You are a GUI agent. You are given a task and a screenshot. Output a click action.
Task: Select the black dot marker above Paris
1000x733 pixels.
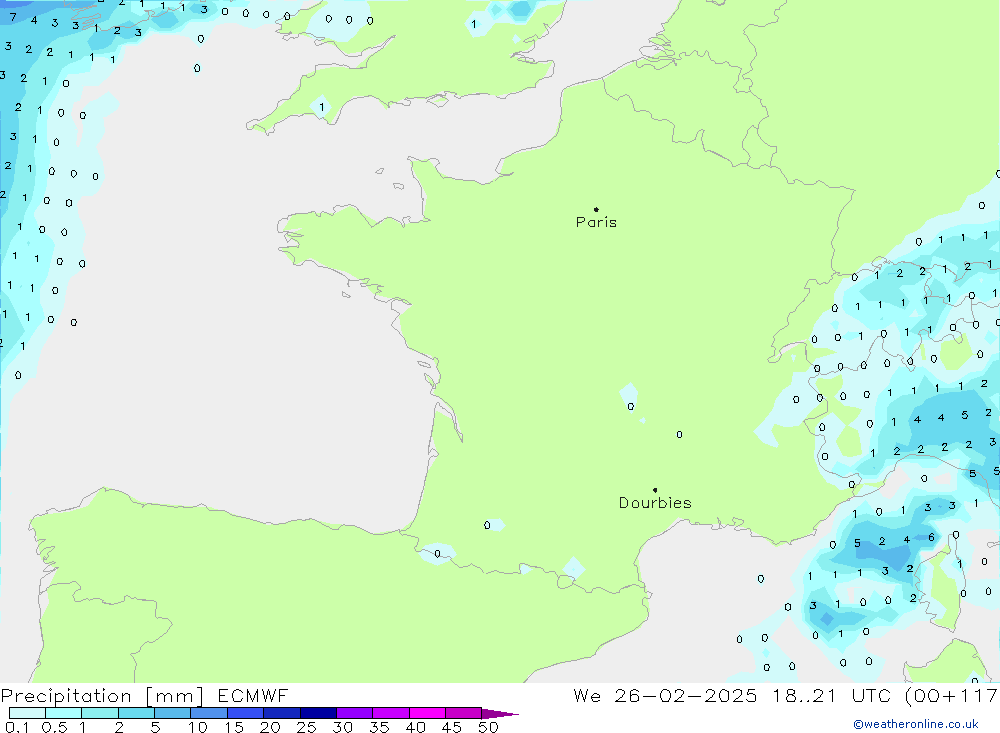pyautogui.click(x=596, y=209)
